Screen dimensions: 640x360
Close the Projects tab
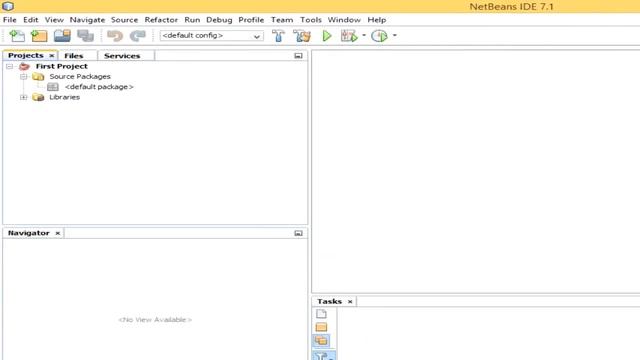point(52,56)
